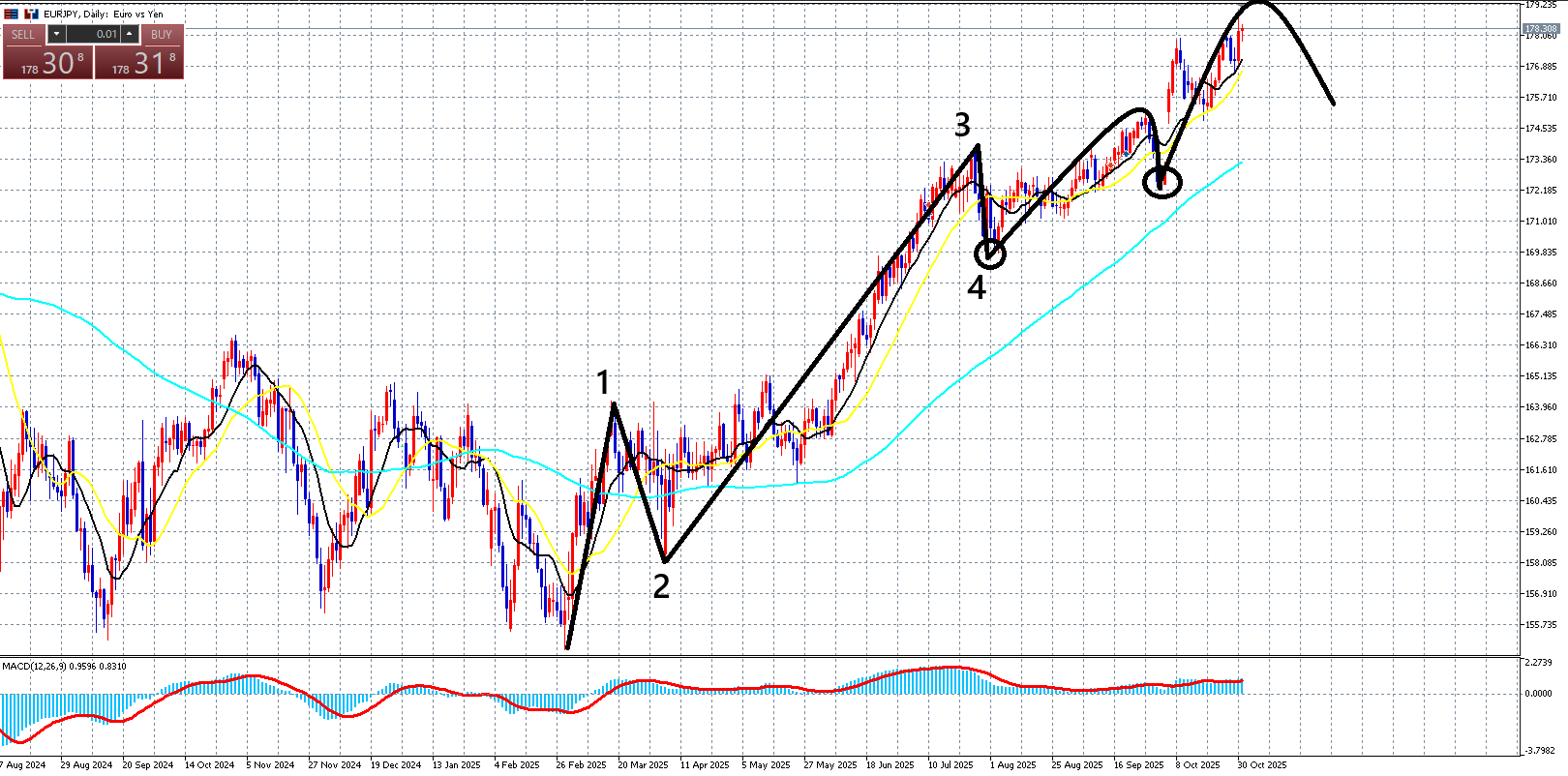Select the wave label "4" annotation
This screenshot has width=1568, height=776.
coord(977,287)
